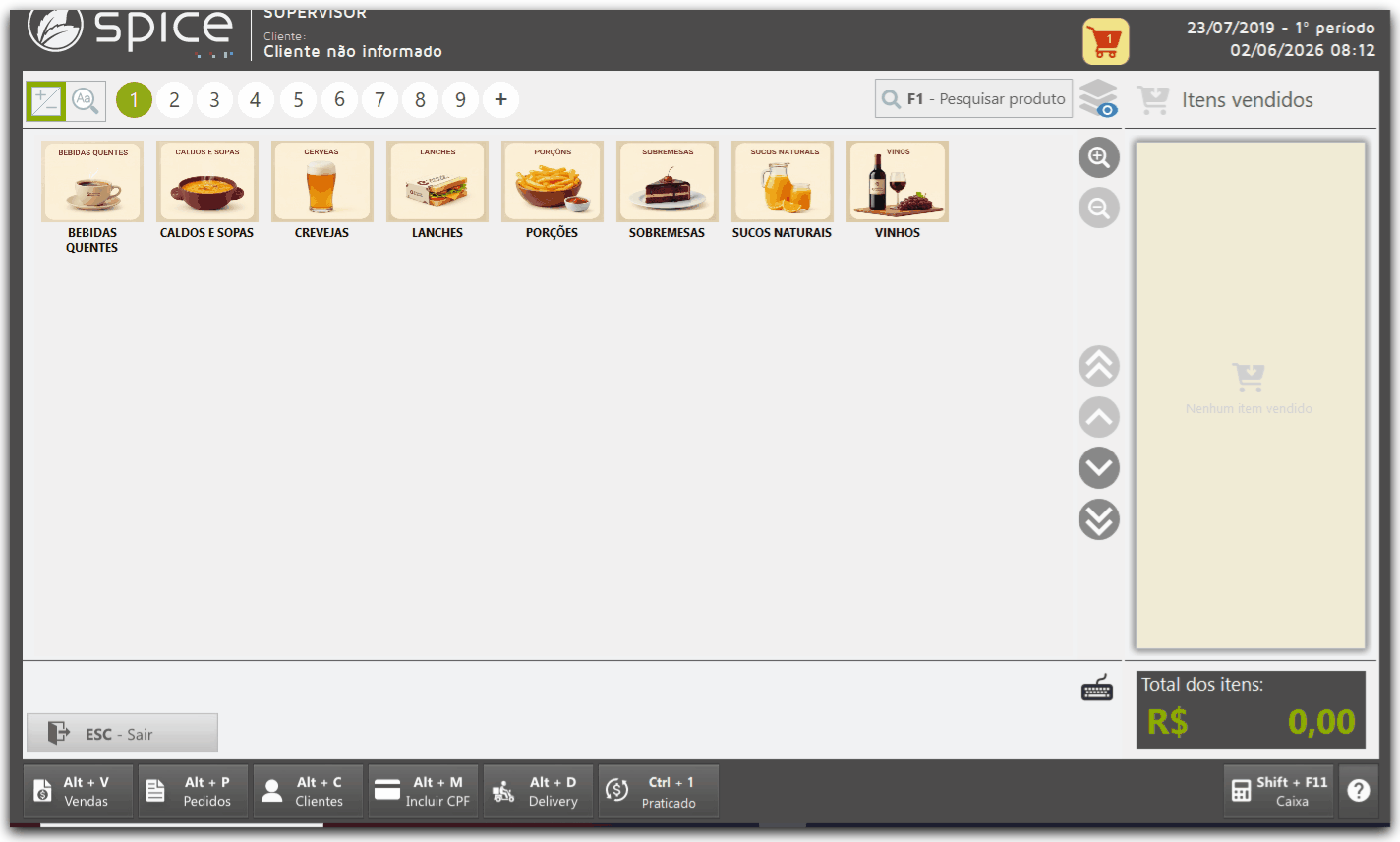Click the sold items list panel
This screenshot has height=842, width=1400.
1251,395
